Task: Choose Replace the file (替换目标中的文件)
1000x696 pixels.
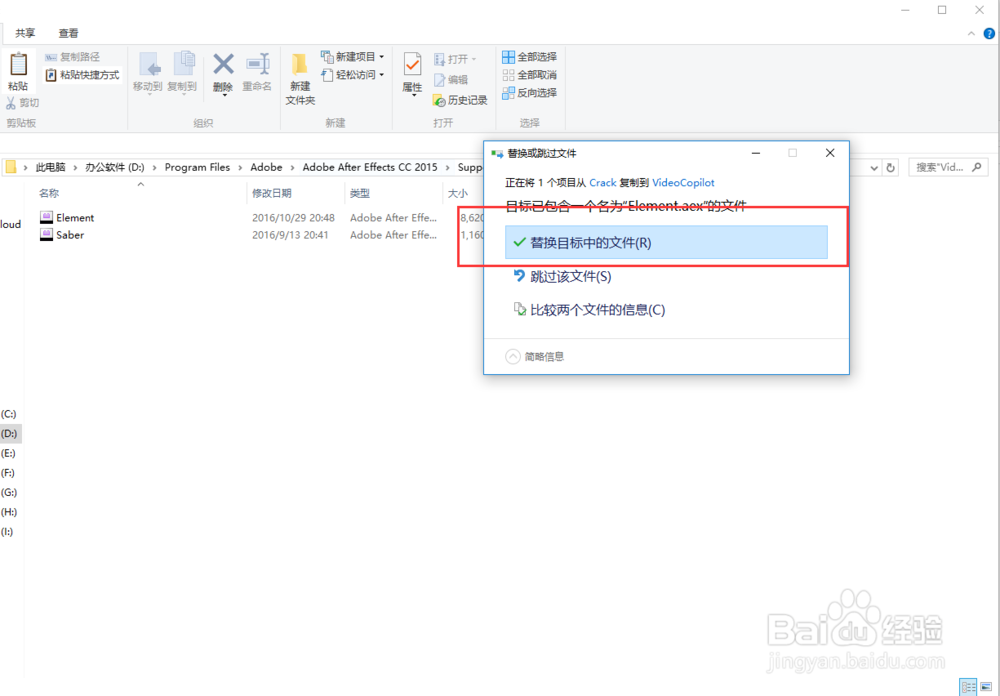Action: coord(666,242)
